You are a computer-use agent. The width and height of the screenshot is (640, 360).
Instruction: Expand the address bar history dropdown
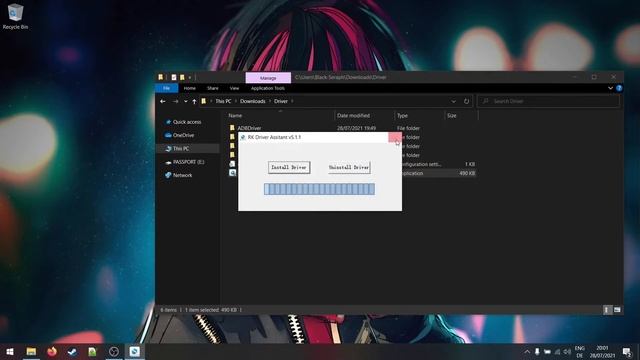[x=453, y=101]
